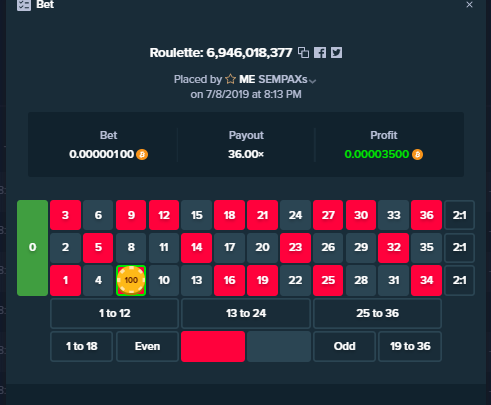Select the top row 2:1 column bet
Viewport: 491px width, 405px height.
(x=459, y=215)
